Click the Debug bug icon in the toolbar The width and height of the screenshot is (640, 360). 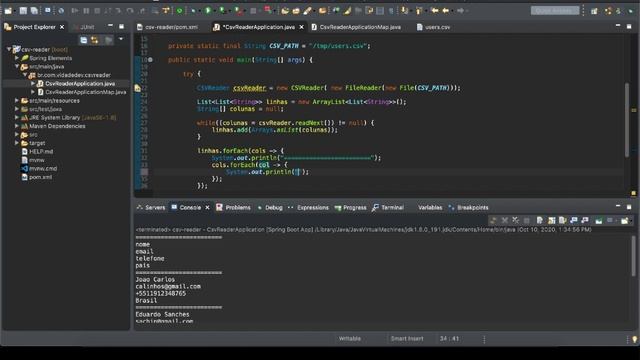[x=193, y=11]
